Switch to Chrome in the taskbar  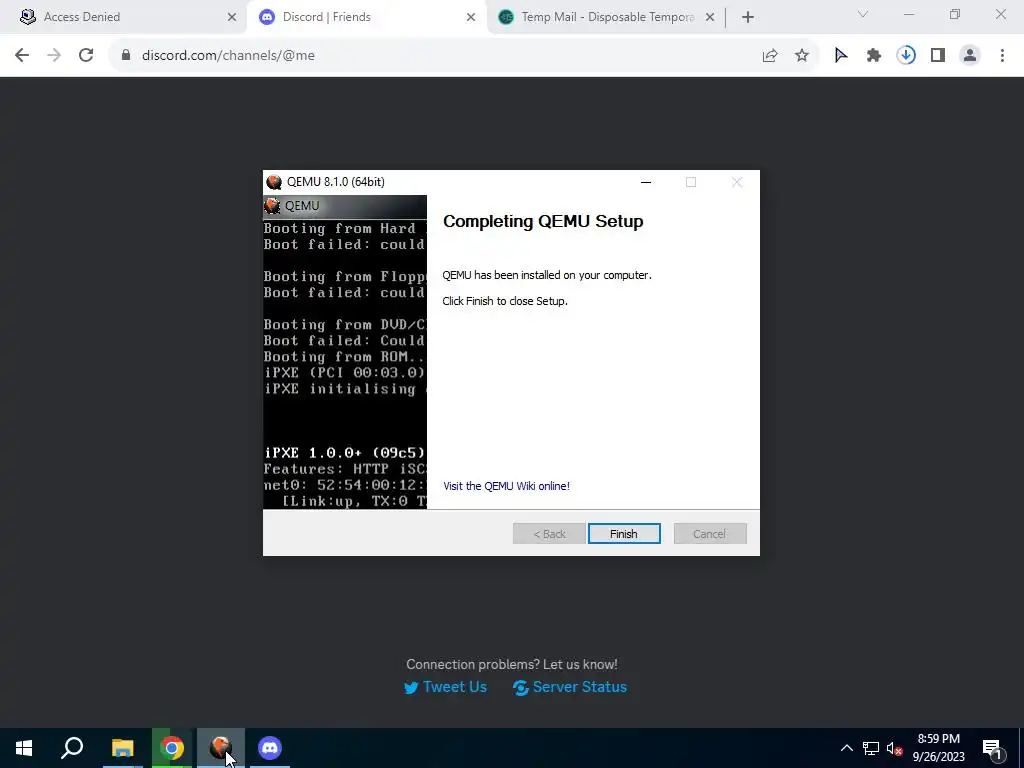coord(172,748)
